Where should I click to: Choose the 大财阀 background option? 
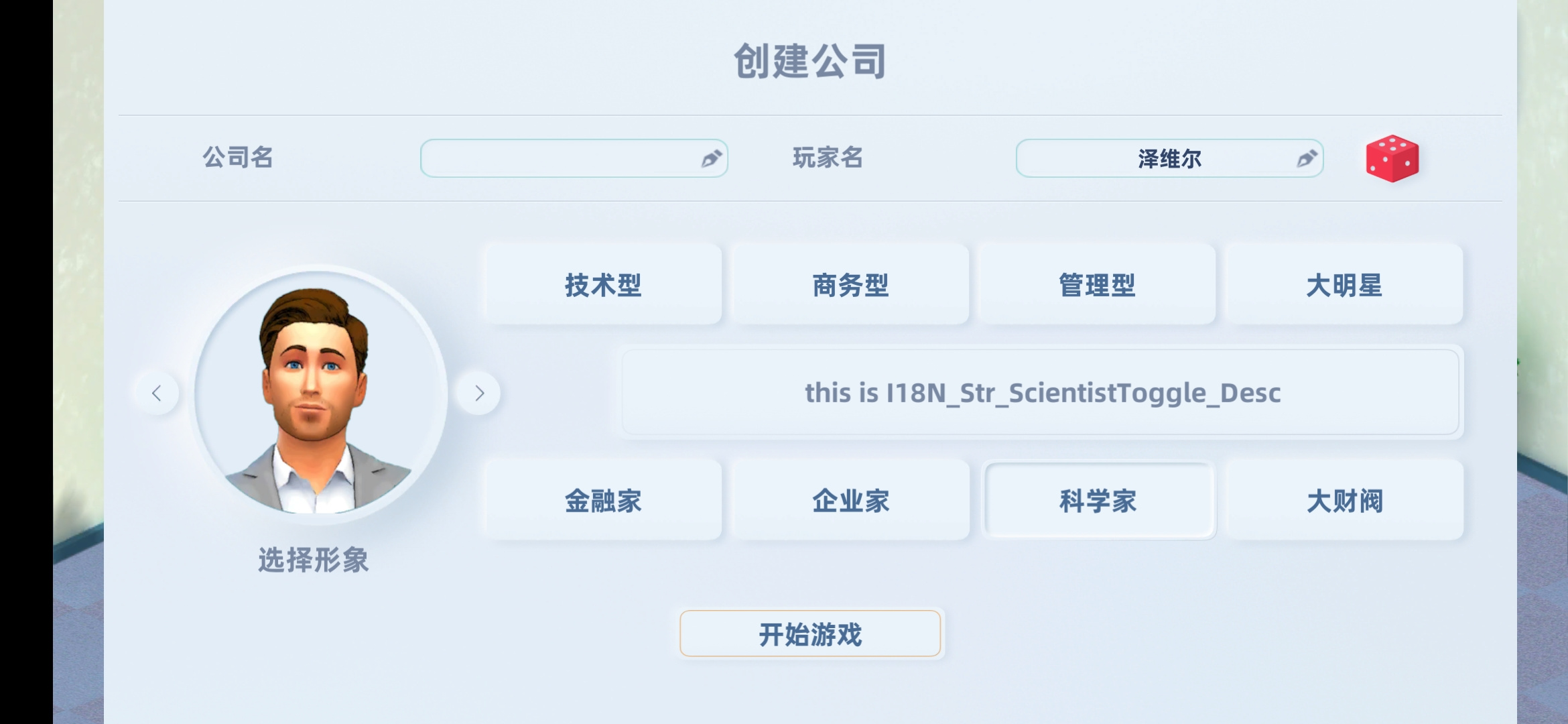[x=1344, y=500]
